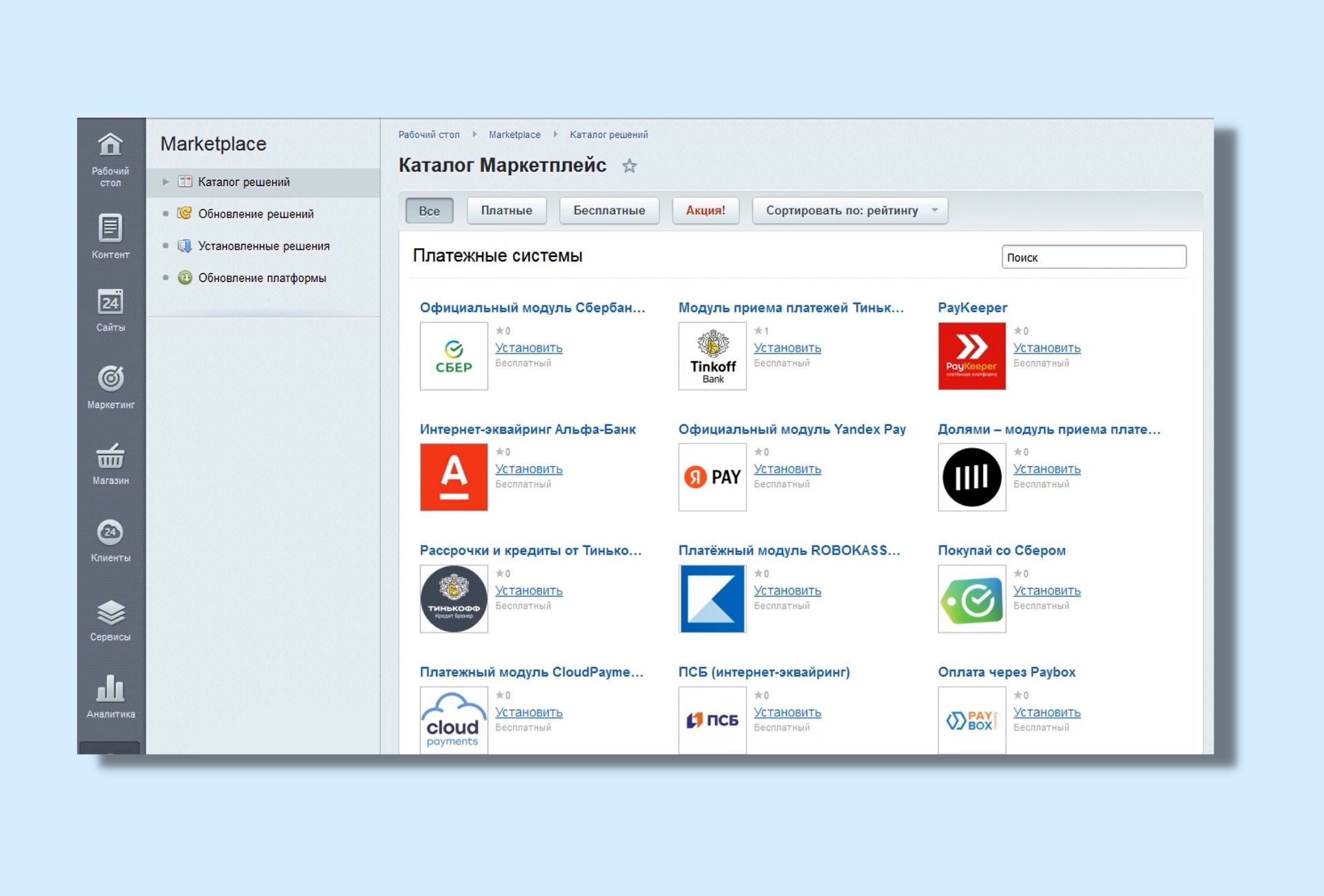Image resolution: width=1324 pixels, height=896 pixels.
Task: Open Модуль приема платежей Тиньк… title
Action: [791, 307]
